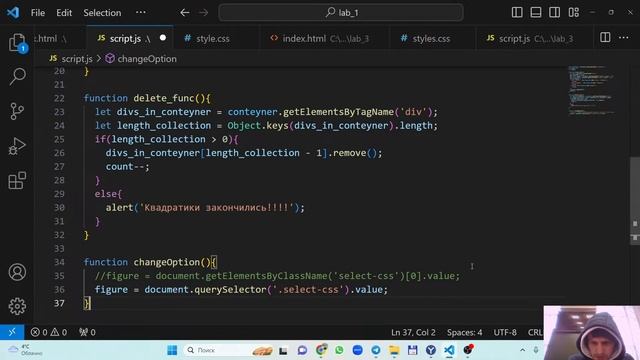The height and width of the screenshot is (360, 640).
Task: Open WhatsApp from the taskbar
Action: 339,350
